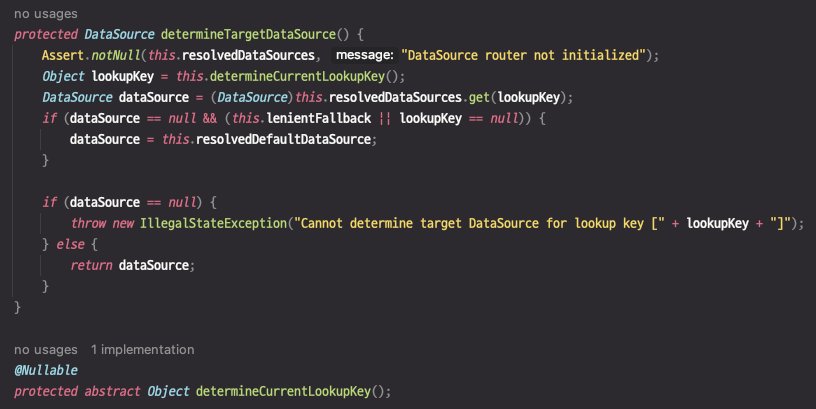The image size is (816, 409).
Task: Click the && operator
Action: (210, 119)
